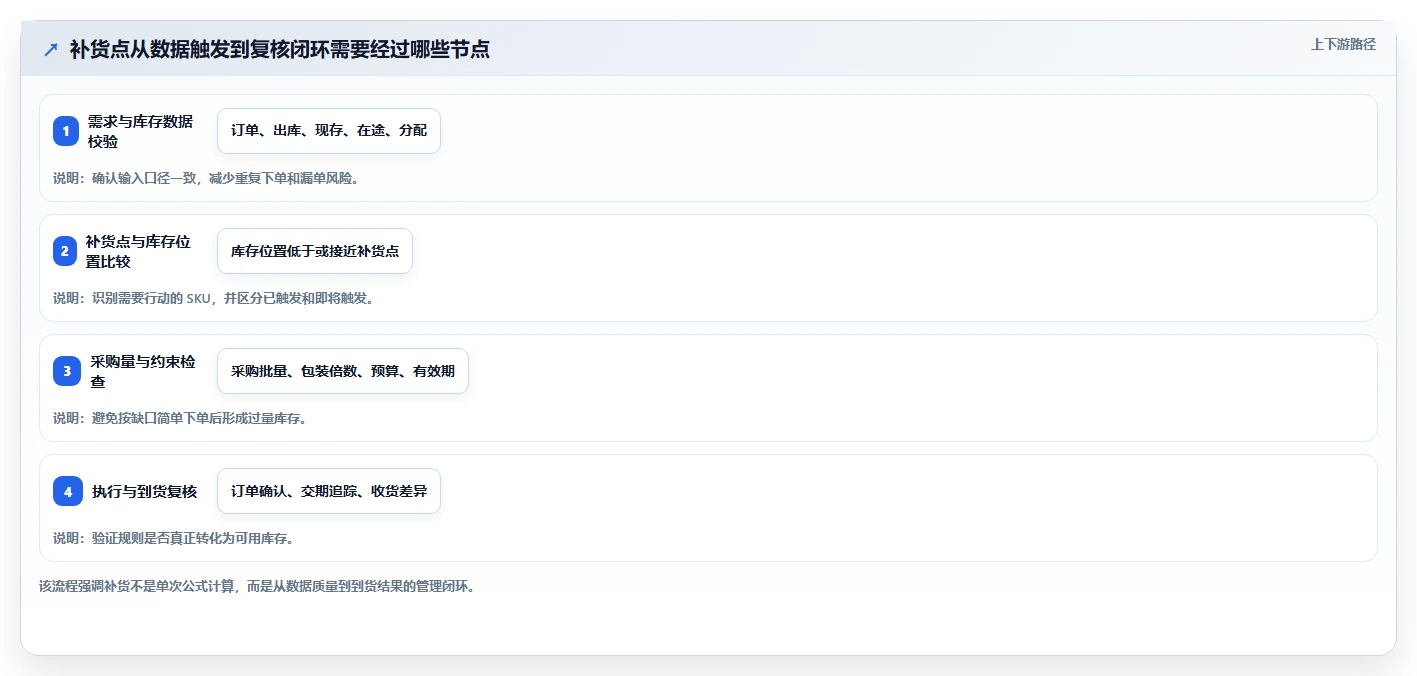Click the 执行与到货复核 step title
This screenshot has height=676, width=1417.
[x=145, y=491]
